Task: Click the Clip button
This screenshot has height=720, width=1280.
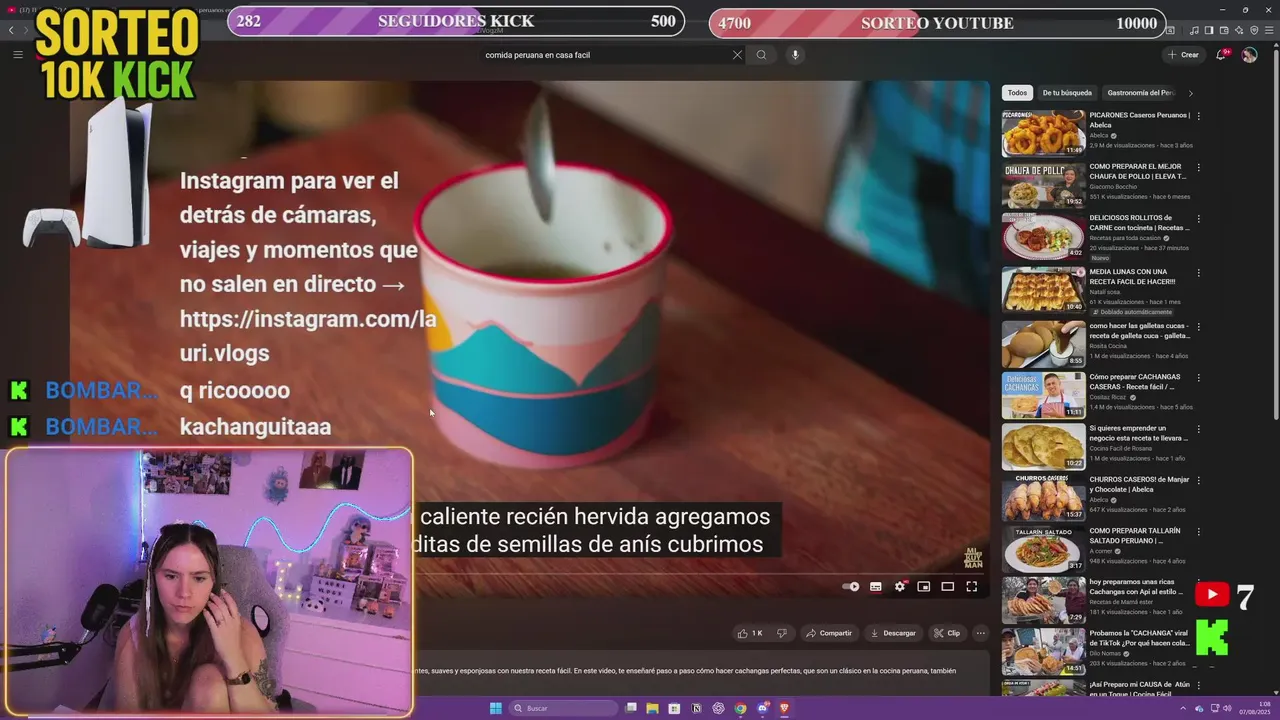Action: tap(947, 633)
